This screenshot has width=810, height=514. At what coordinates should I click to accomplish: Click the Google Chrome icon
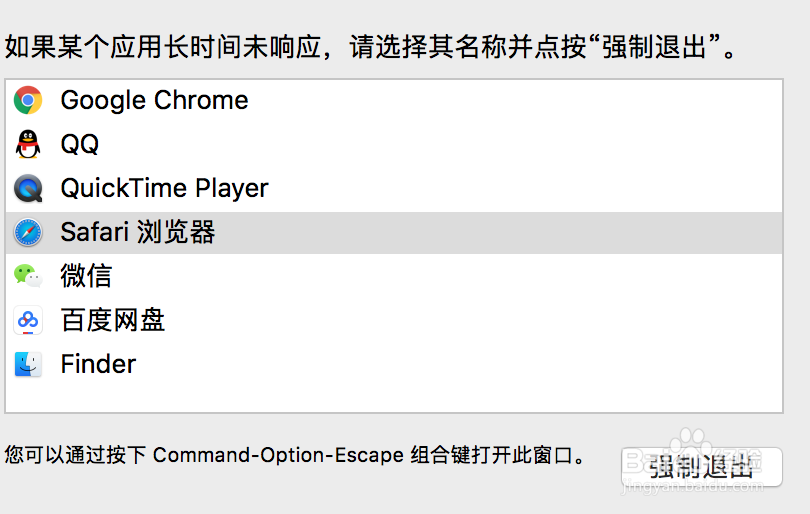point(28,100)
